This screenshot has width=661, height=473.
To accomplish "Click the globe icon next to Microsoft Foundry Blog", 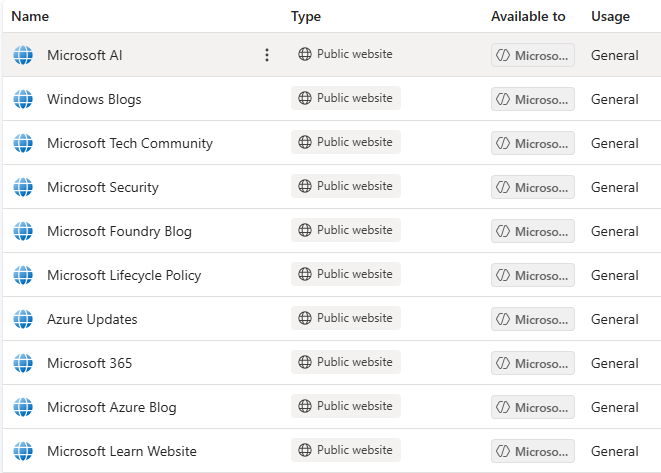I will tap(23, 231).
